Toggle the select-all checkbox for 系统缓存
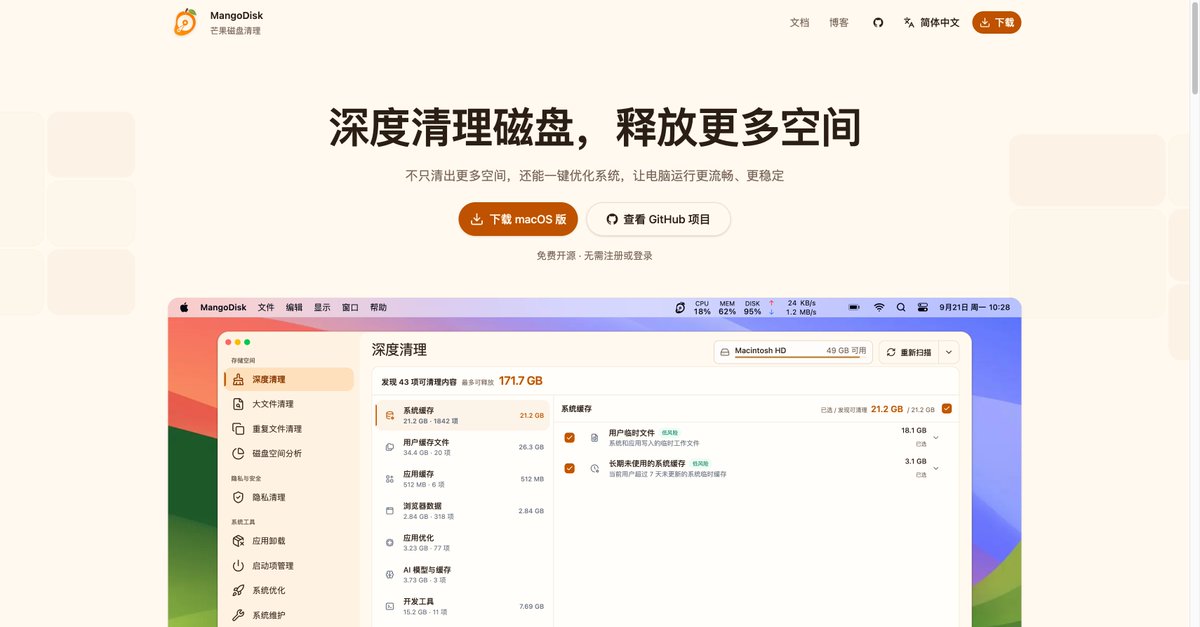Screen dimensions: 1200x627 click(946, 409)
